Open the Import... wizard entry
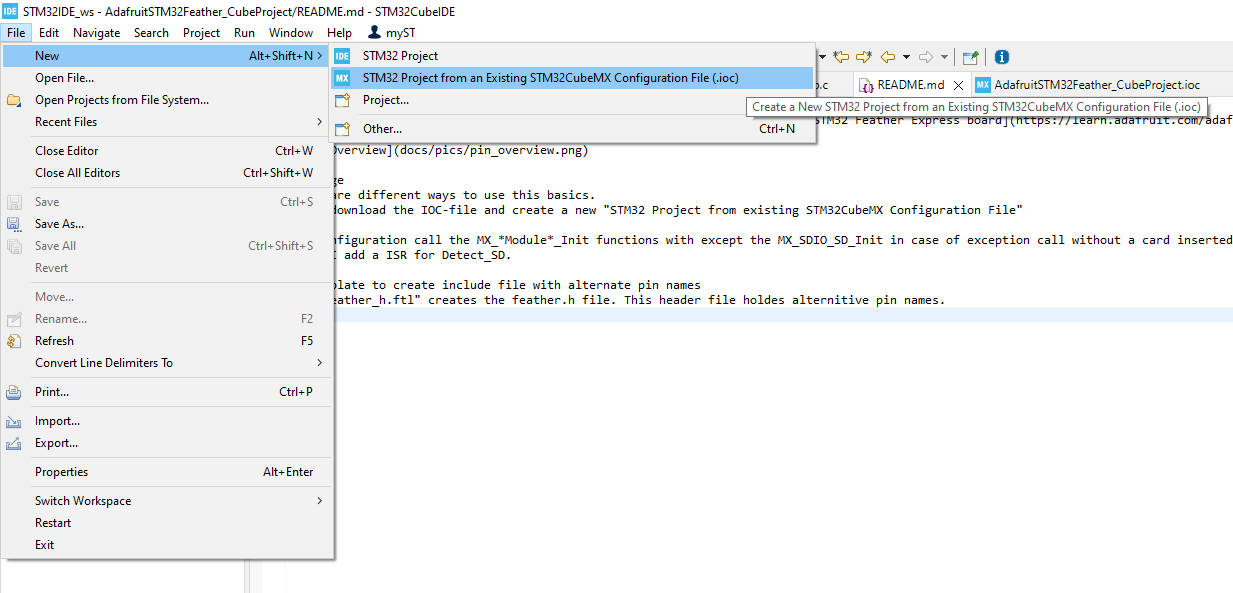 (166, 421)
